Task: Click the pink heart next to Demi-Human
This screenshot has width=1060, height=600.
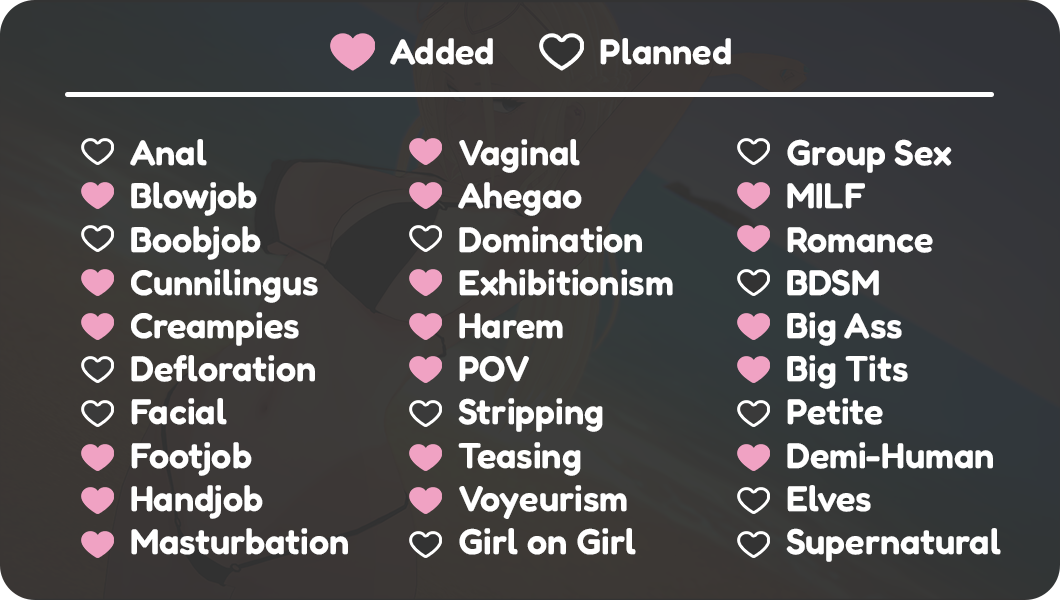Action: pos(753,456)
